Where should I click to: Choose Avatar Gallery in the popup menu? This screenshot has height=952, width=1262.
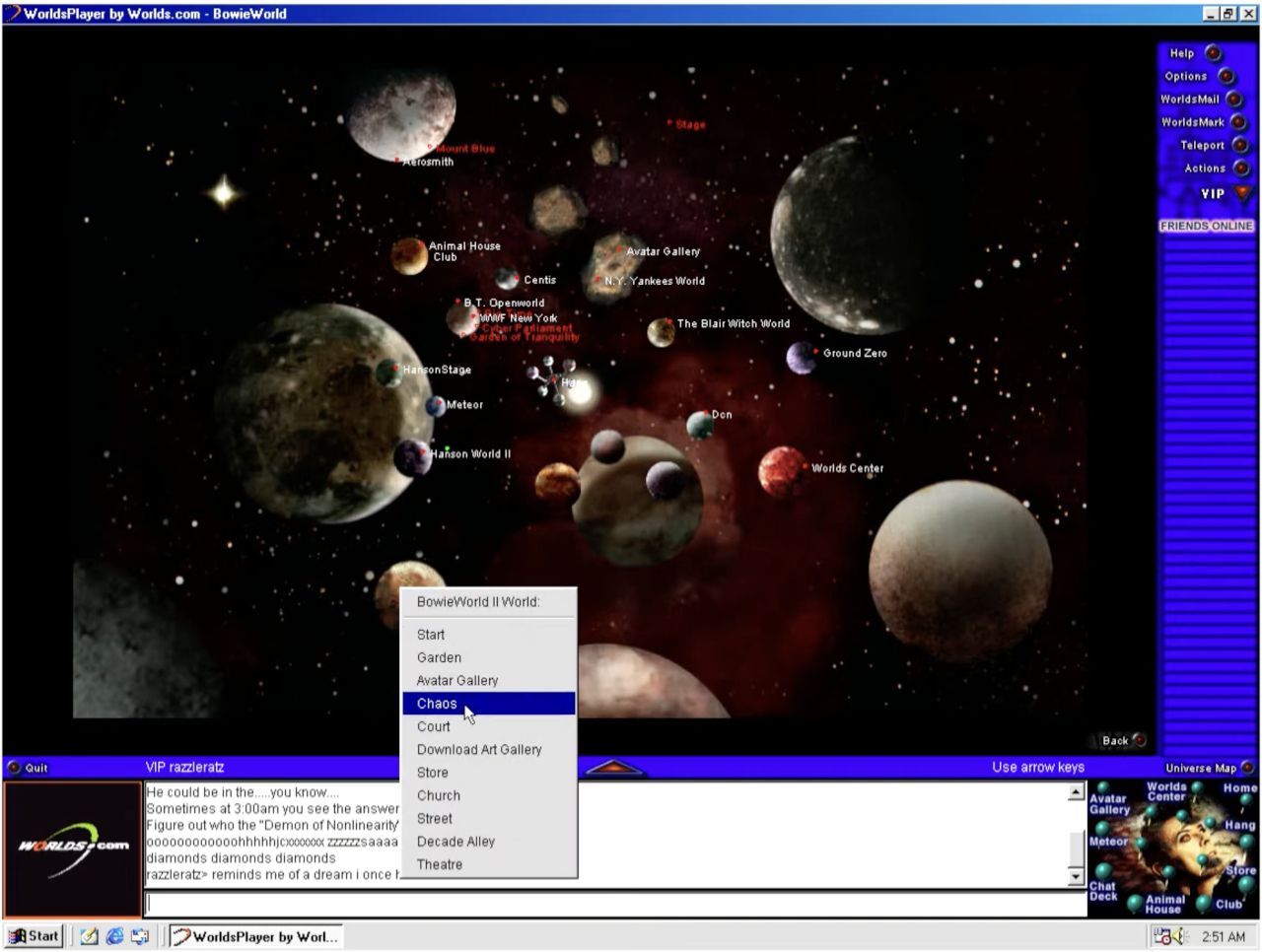click(489, 680)
